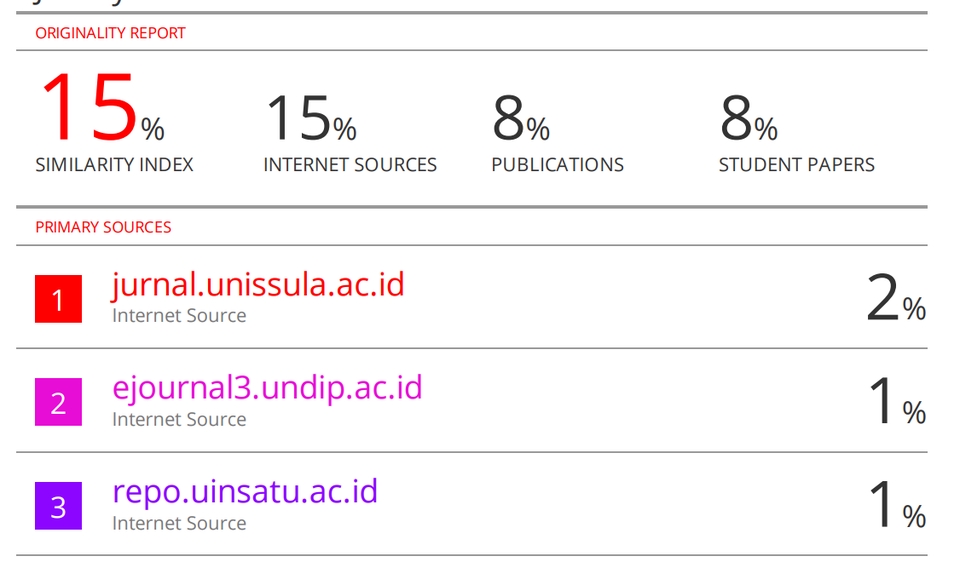
Task: Click the ORIGINALITY REPORT heading
Action: [110, 33]
